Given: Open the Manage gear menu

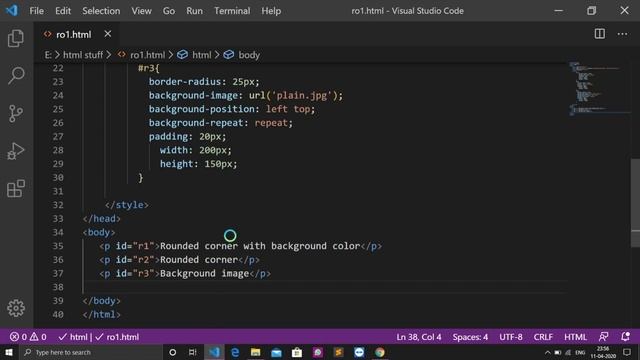Looking at the screenshot, I should pos(16,308).
